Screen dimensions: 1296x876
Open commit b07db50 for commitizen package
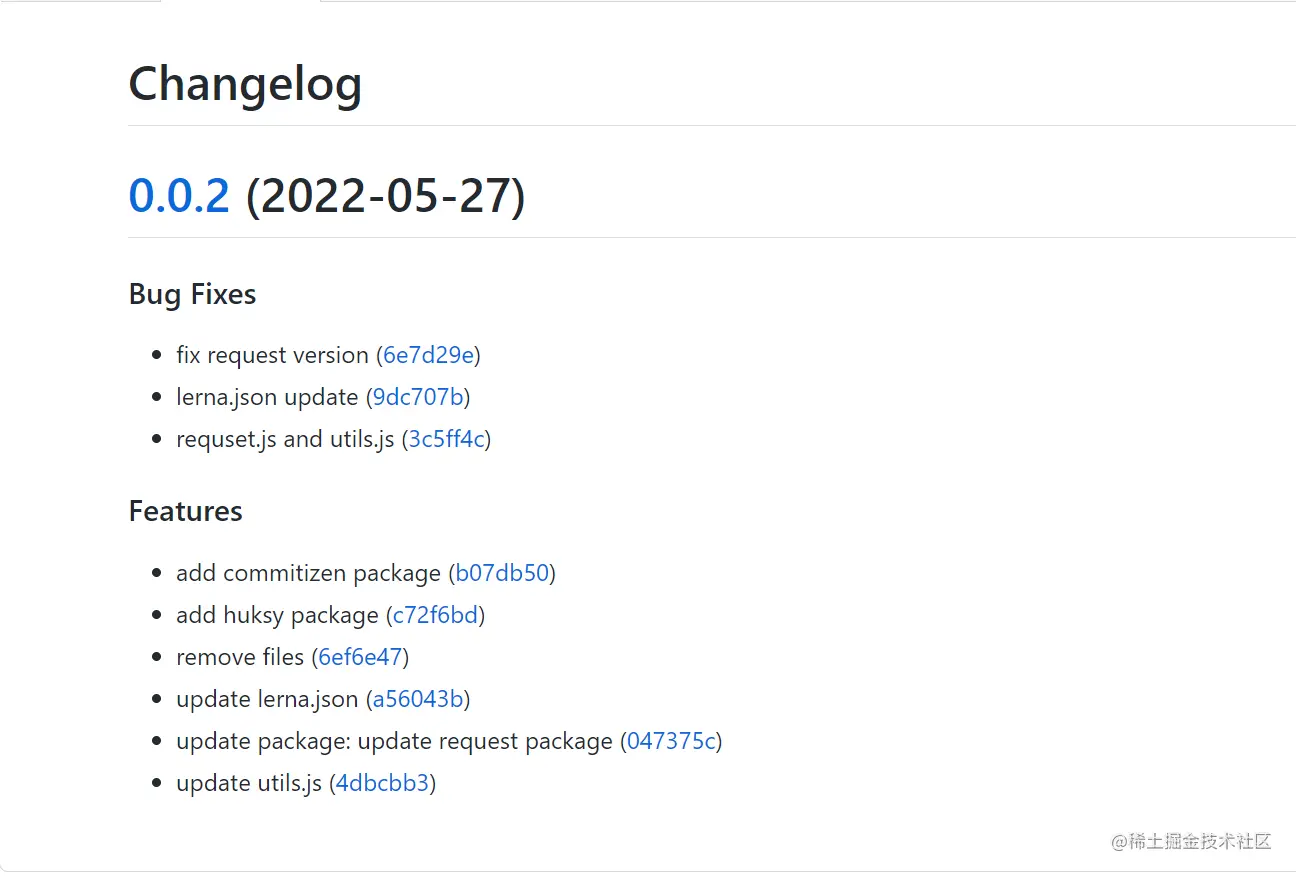[x=502, y=573]
